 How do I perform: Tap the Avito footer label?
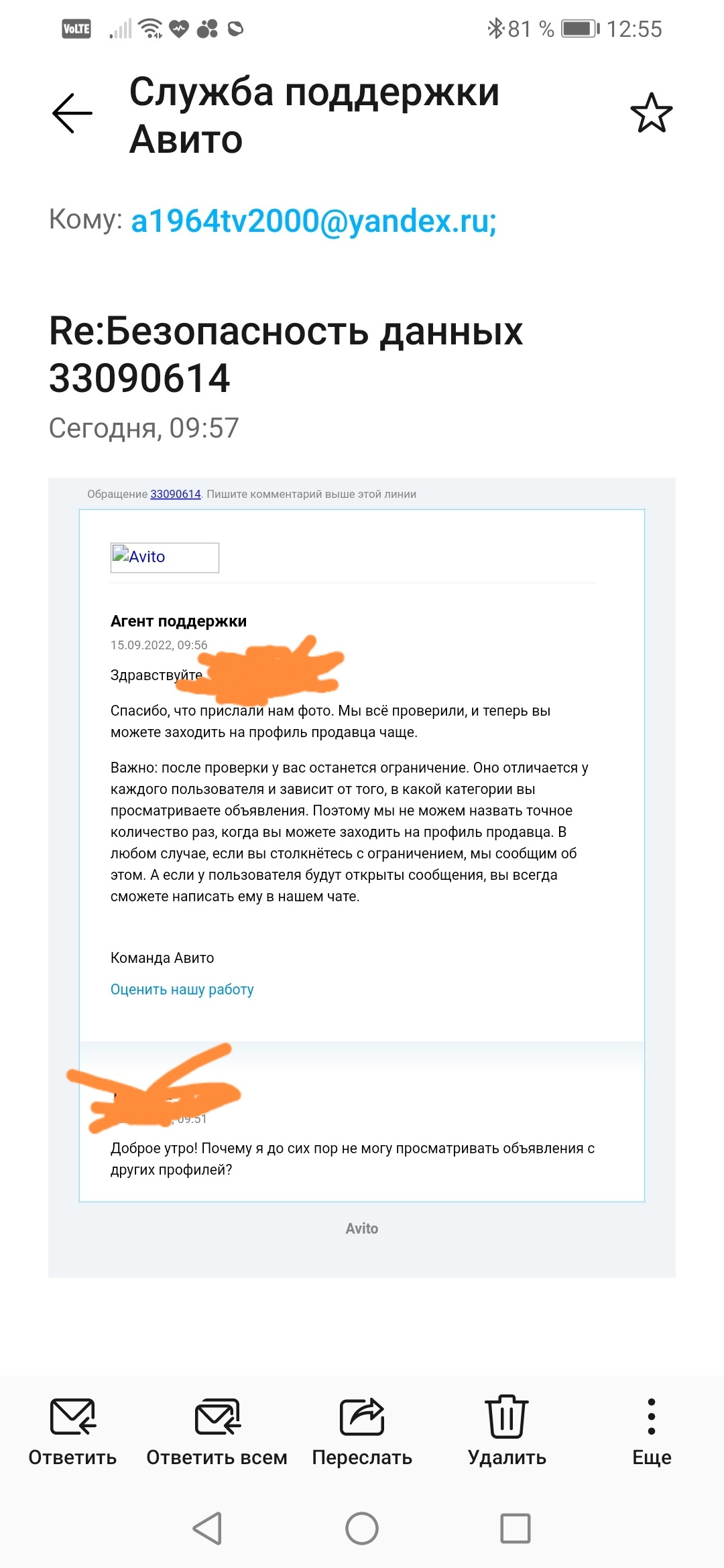click(362, 1228)
